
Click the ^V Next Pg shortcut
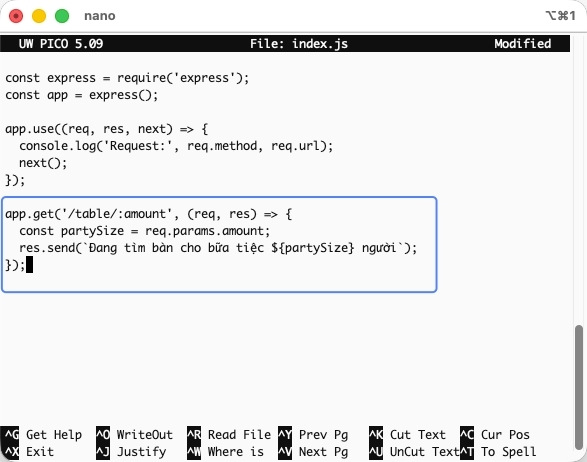(313, 452)
